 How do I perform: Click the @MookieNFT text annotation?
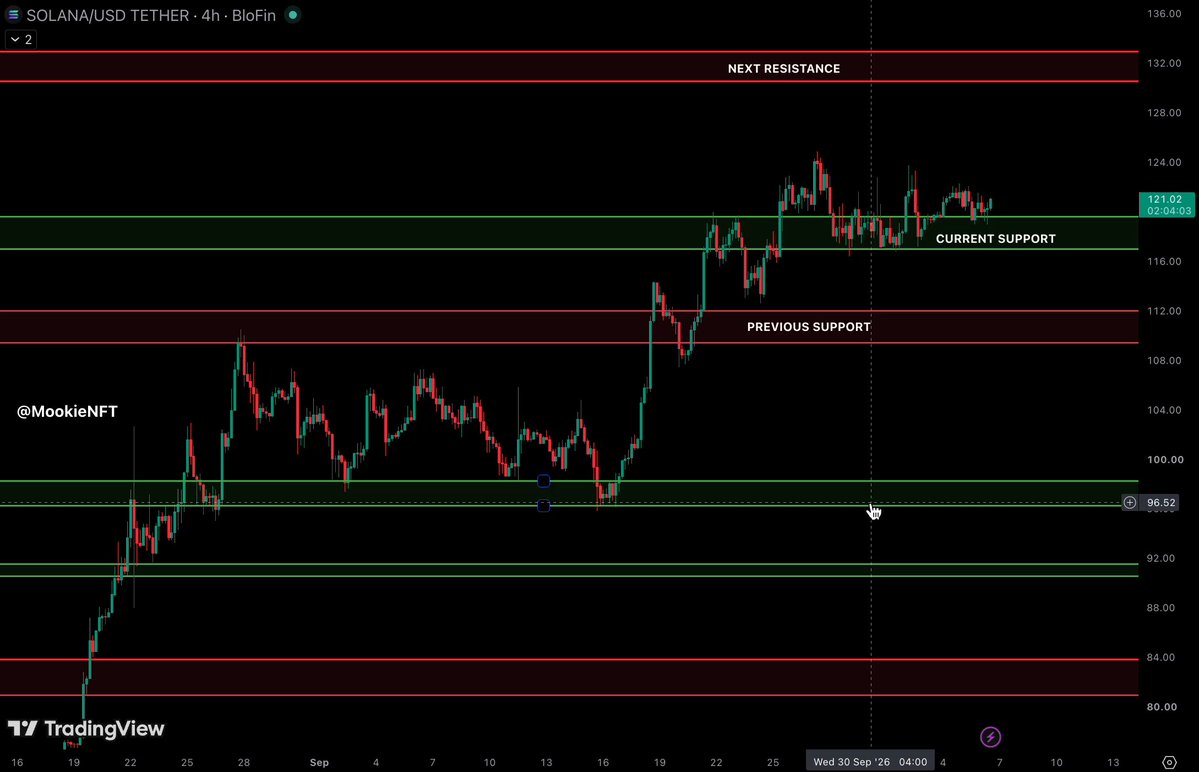[67, 412]
